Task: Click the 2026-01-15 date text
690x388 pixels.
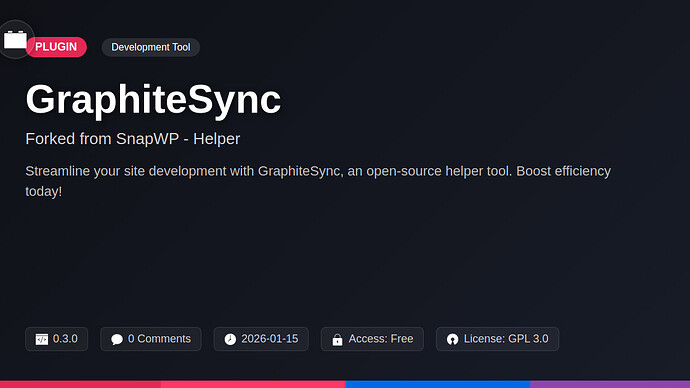Action: [x=270, y=339]
